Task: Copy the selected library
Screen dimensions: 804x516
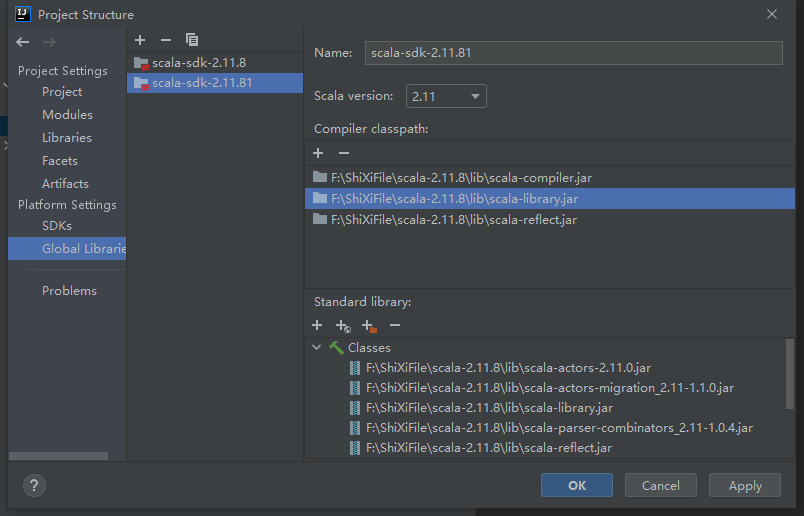Action: [x=192, y=40]
